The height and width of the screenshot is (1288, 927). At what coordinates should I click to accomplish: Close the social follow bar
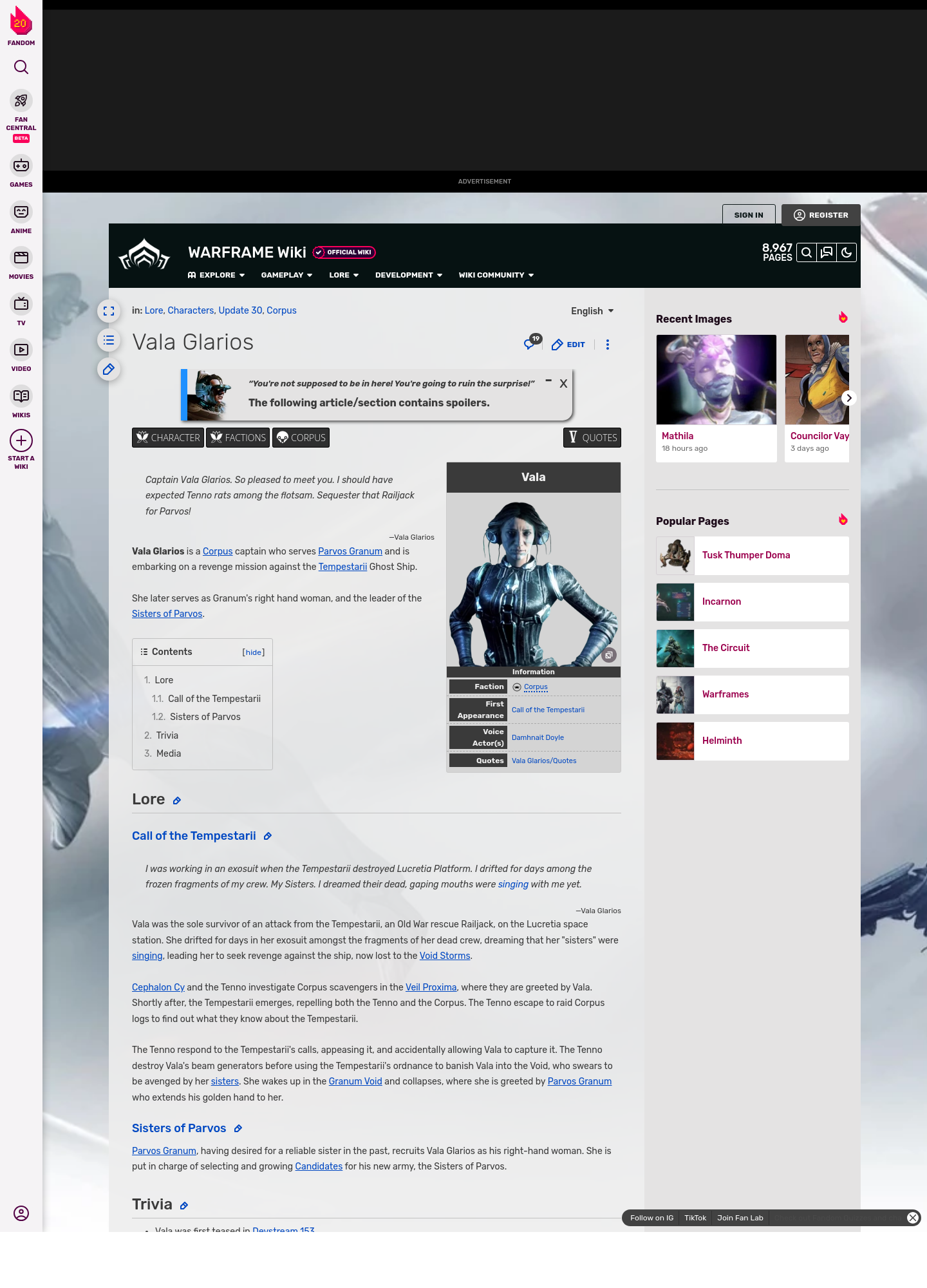[912, 1217]
